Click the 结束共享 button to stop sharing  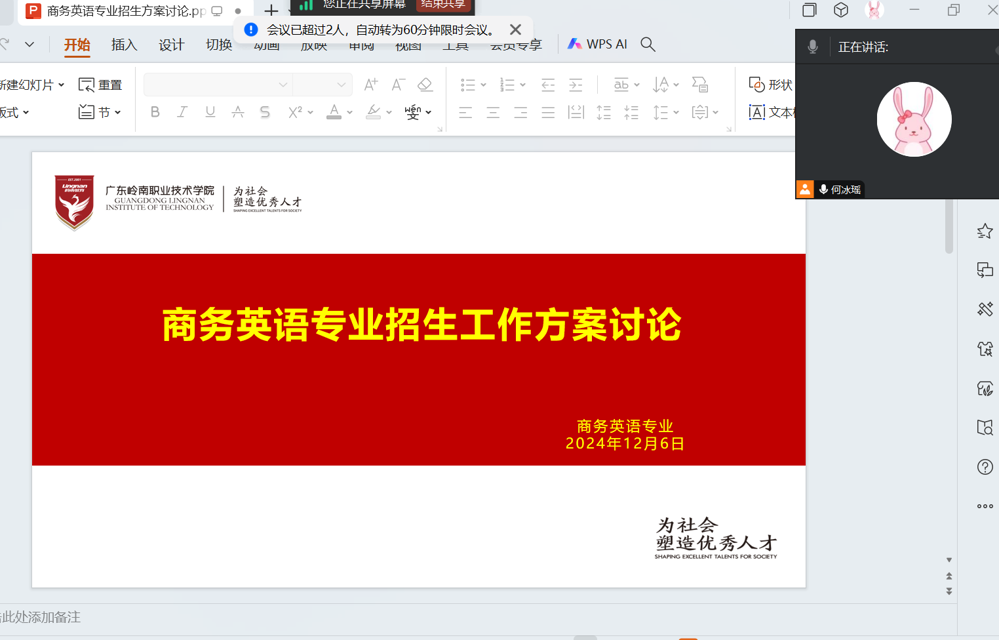click(446, 5)
